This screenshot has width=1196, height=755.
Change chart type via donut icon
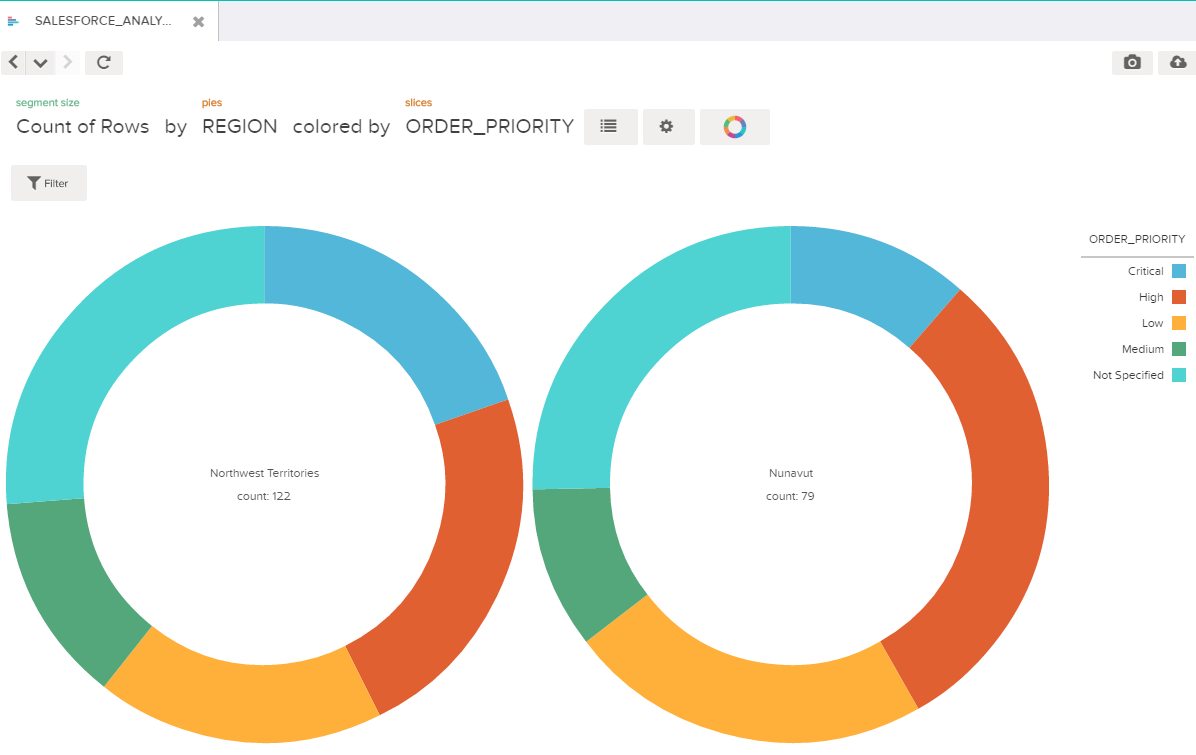click(735, 127)
